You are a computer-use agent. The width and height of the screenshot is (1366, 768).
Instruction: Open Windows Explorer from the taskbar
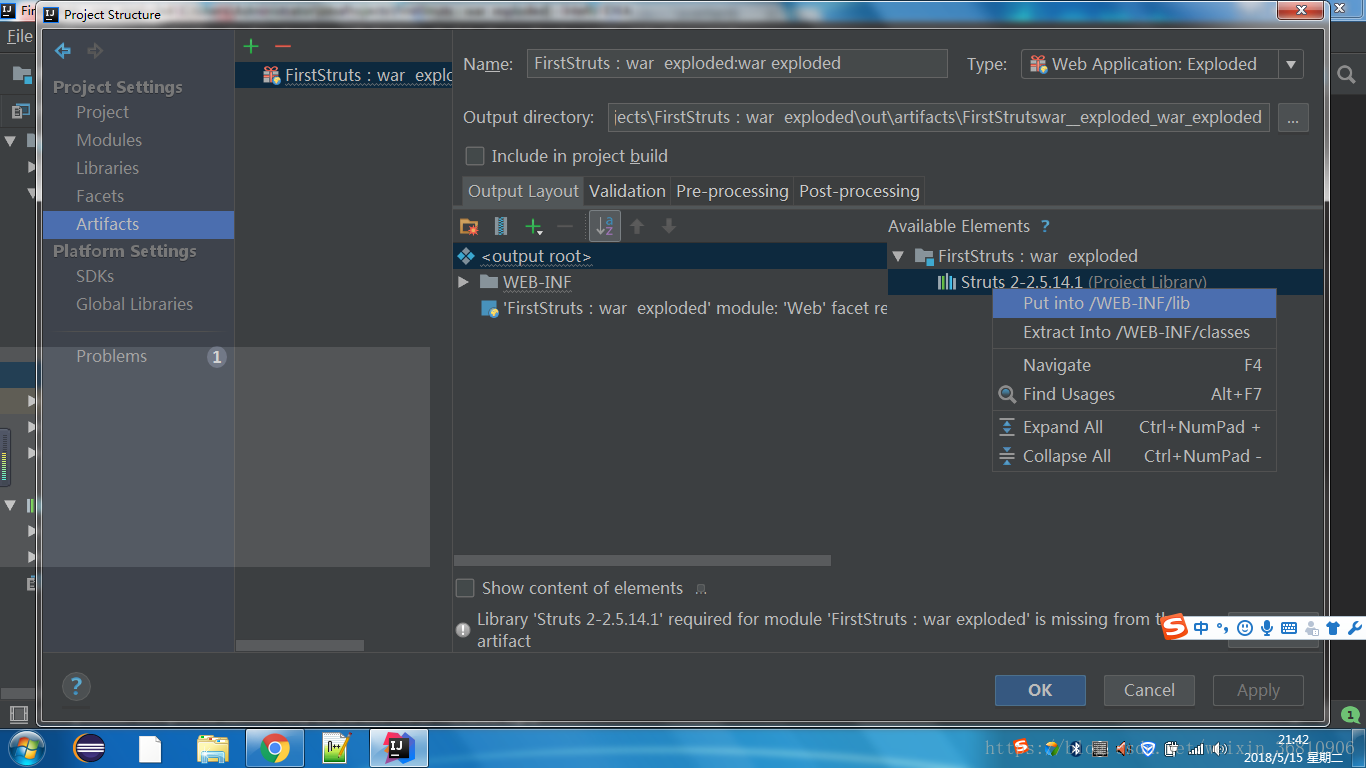pos(213,748)
